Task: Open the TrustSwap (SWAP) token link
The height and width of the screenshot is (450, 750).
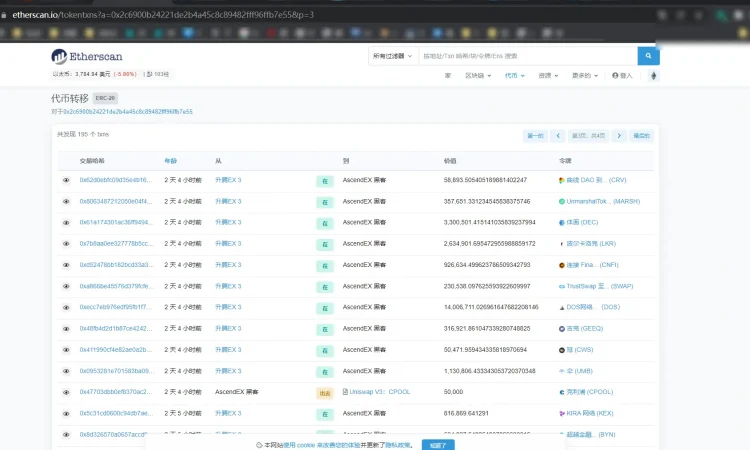Action: [600, 286]
